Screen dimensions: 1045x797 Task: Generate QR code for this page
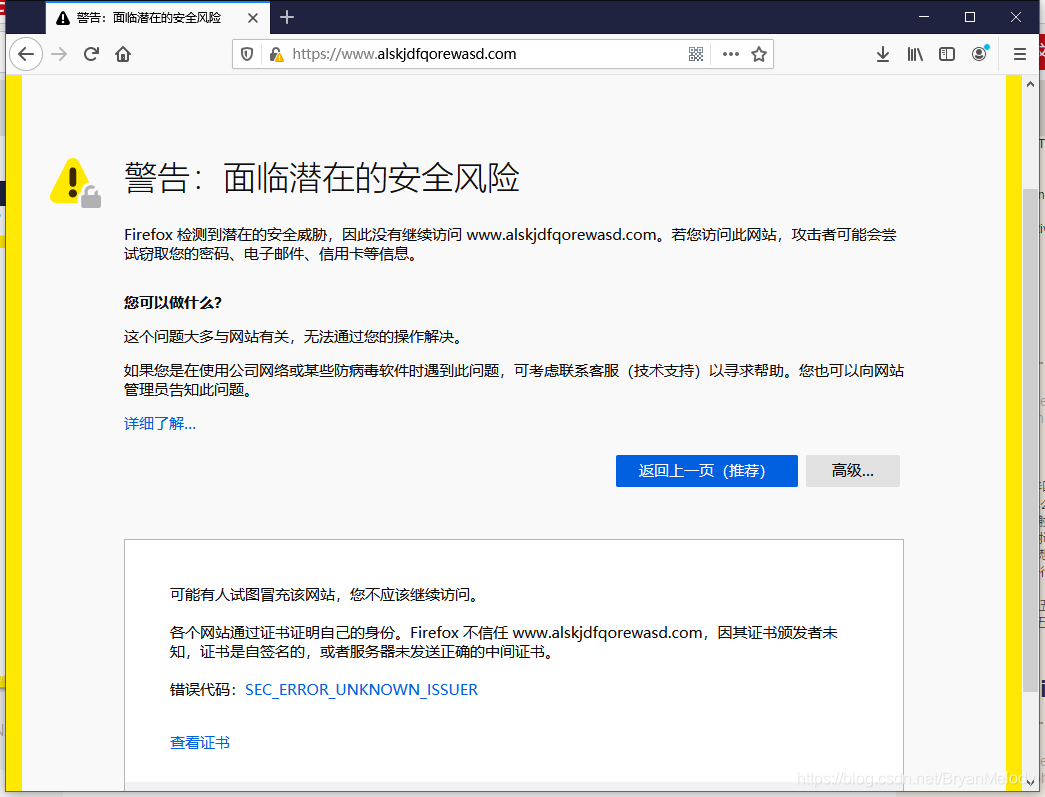pos(696,54)
